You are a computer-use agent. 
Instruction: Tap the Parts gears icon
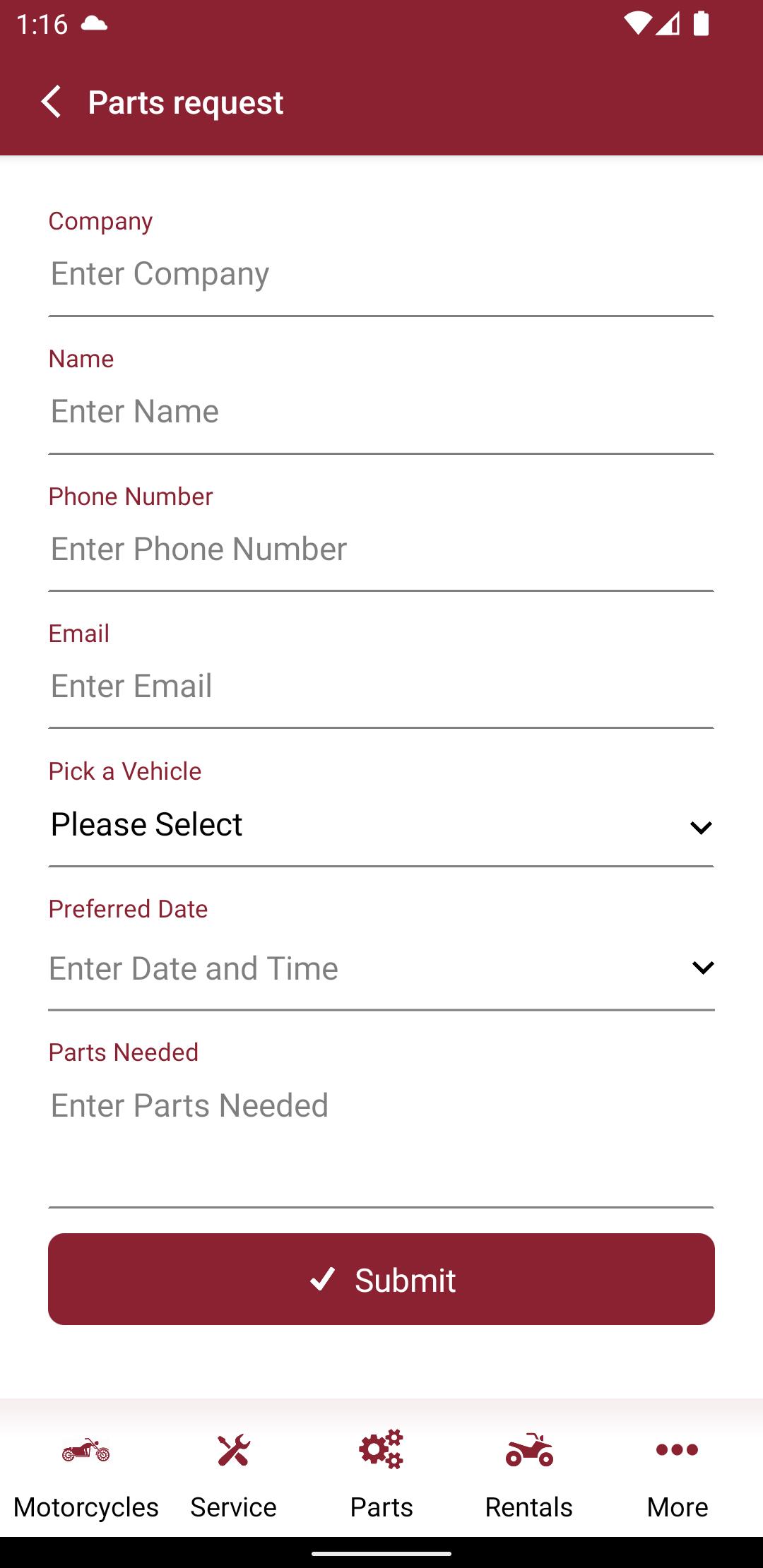point(381,1449)
